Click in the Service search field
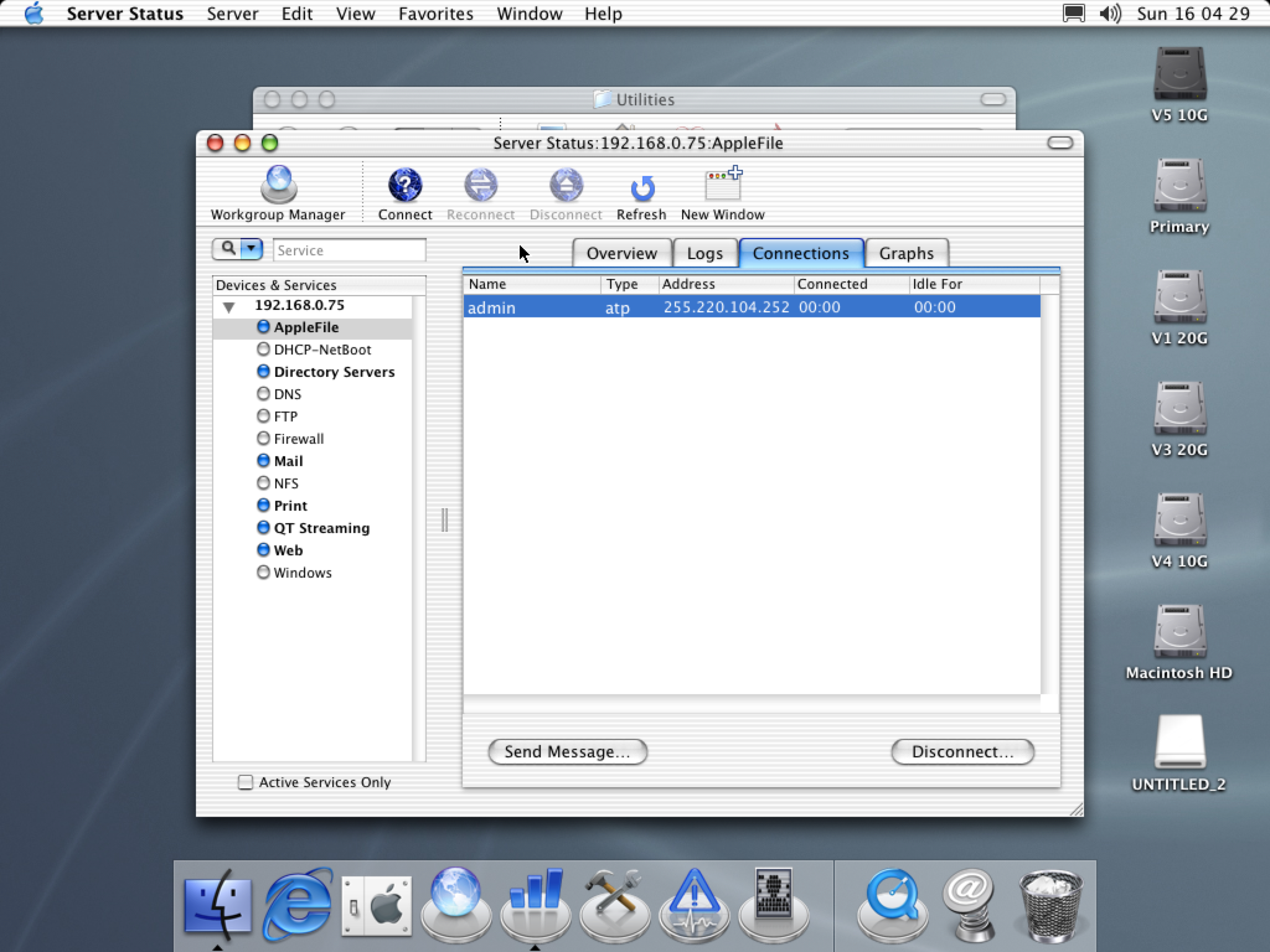 click(x=349, y=250)
